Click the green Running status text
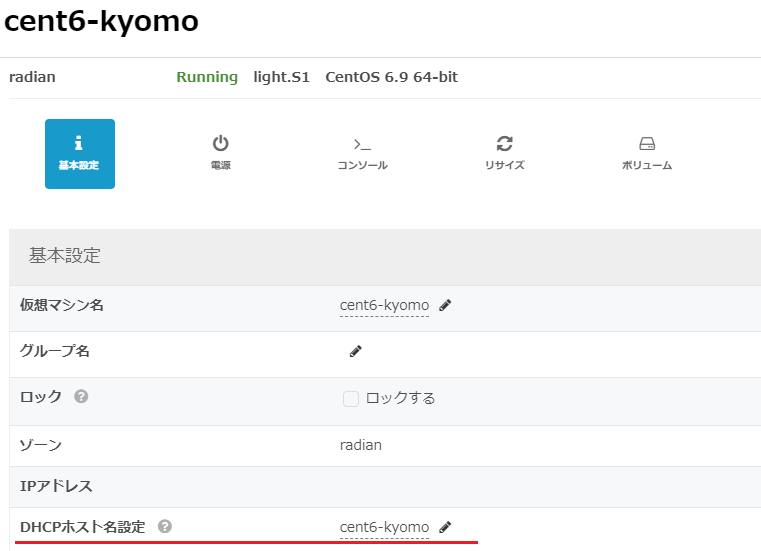The image size is (761, 551). pos(207,77)
